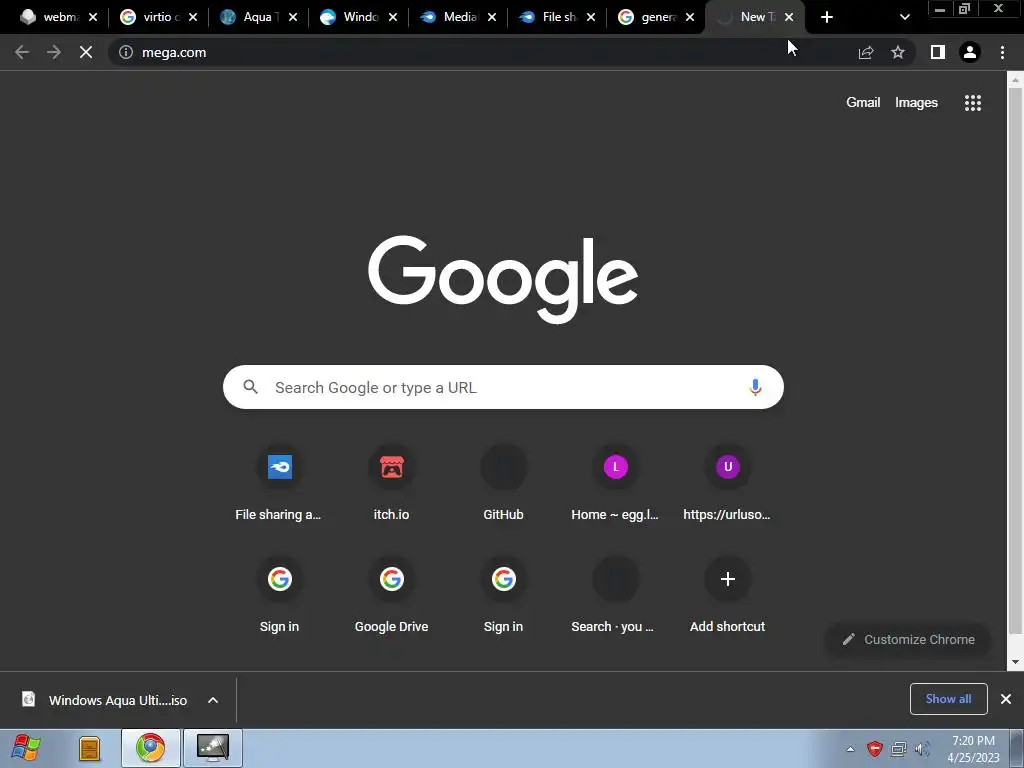
Task: Open the Images link
Action: coord(916,103)
